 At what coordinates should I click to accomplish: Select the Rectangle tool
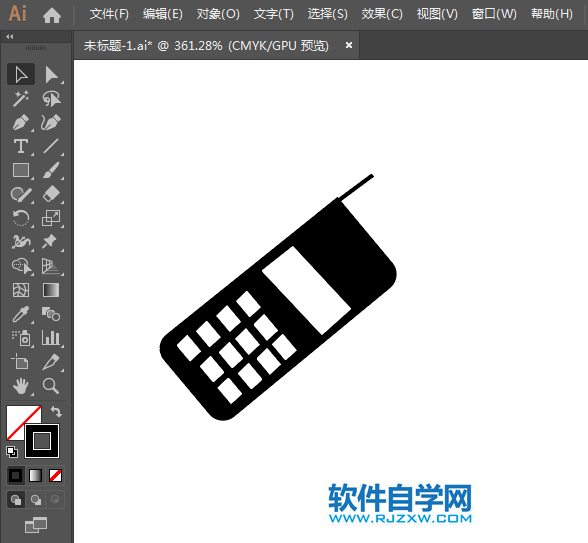point(21,170)
